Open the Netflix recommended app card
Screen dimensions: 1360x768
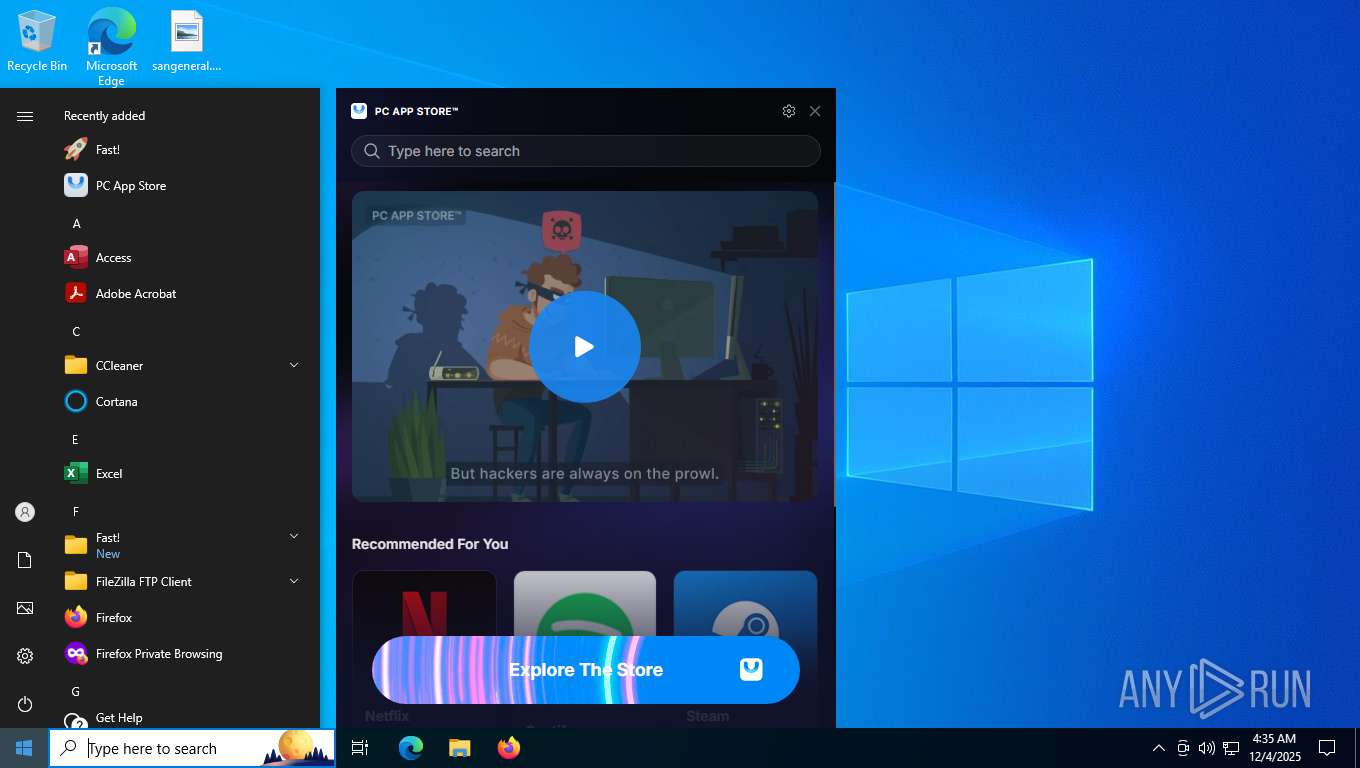click(x=424, y=648)
